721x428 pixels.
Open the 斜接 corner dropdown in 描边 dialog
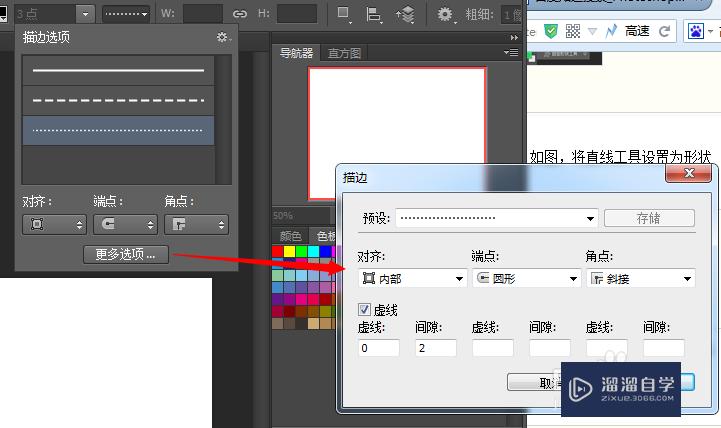click(x=641, y=279)
